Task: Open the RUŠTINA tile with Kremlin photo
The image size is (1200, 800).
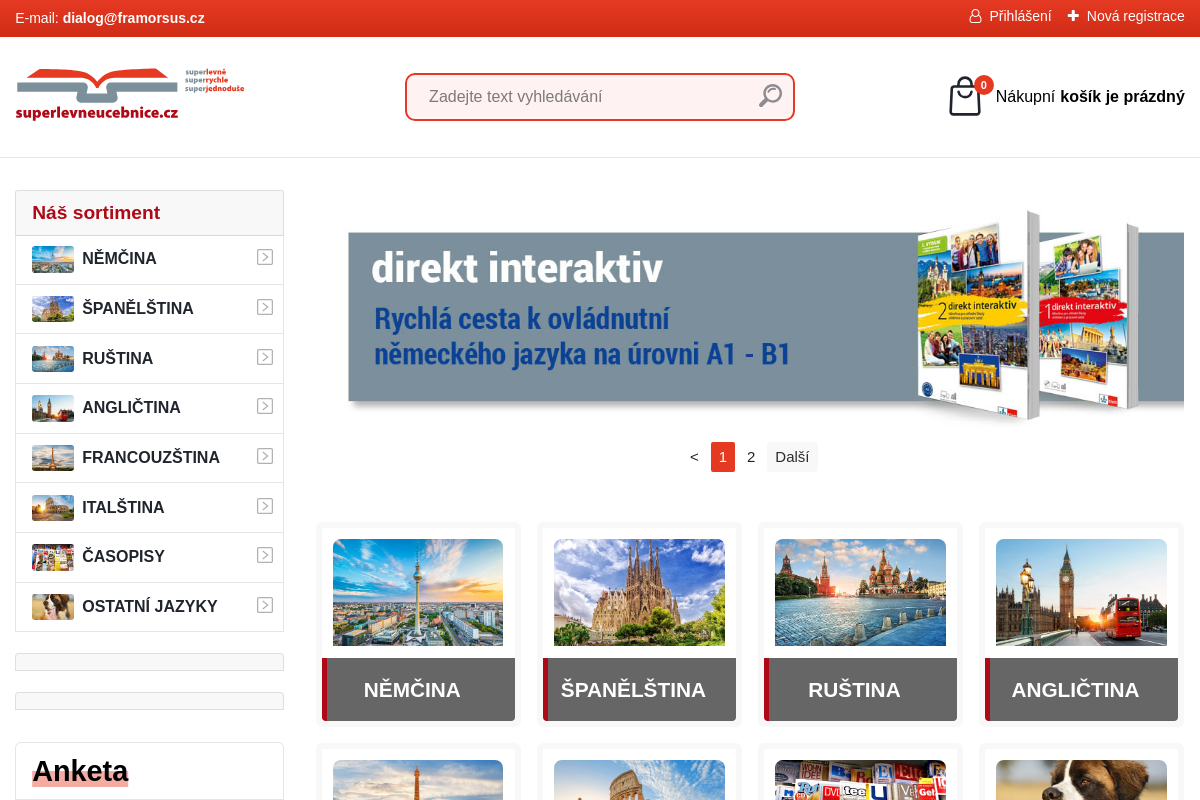Action: (x=859, y=623)
